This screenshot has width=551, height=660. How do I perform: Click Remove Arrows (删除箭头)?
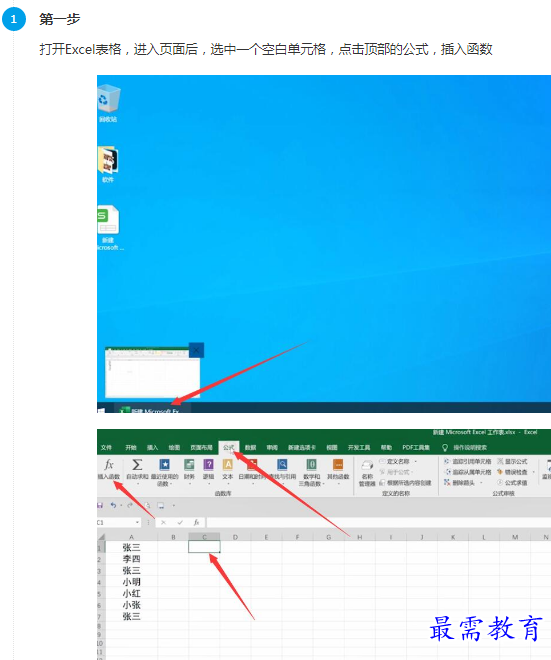click(x=463, y=483)
